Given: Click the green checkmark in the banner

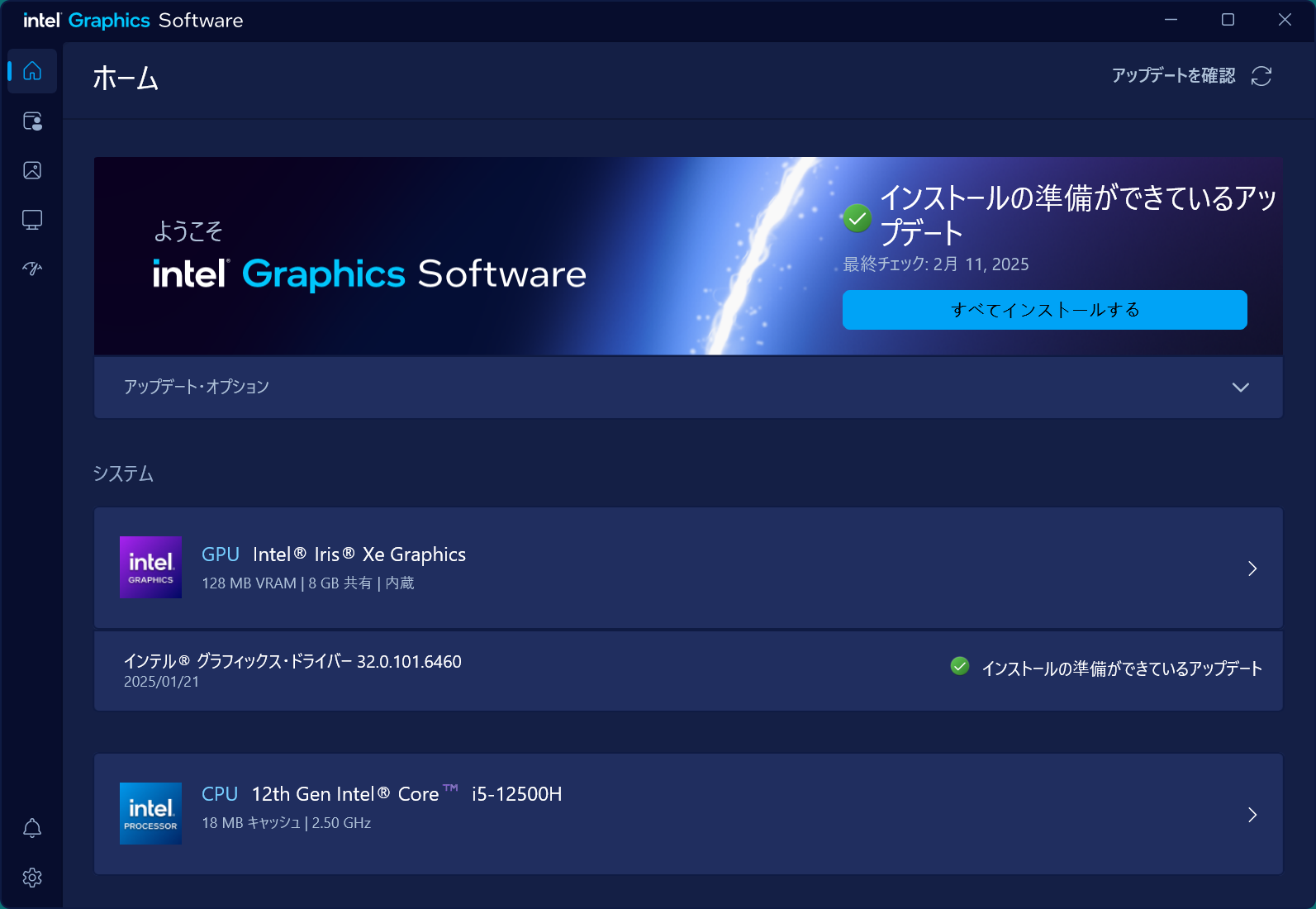Looking at the screenshot, I should coord(858,218).
